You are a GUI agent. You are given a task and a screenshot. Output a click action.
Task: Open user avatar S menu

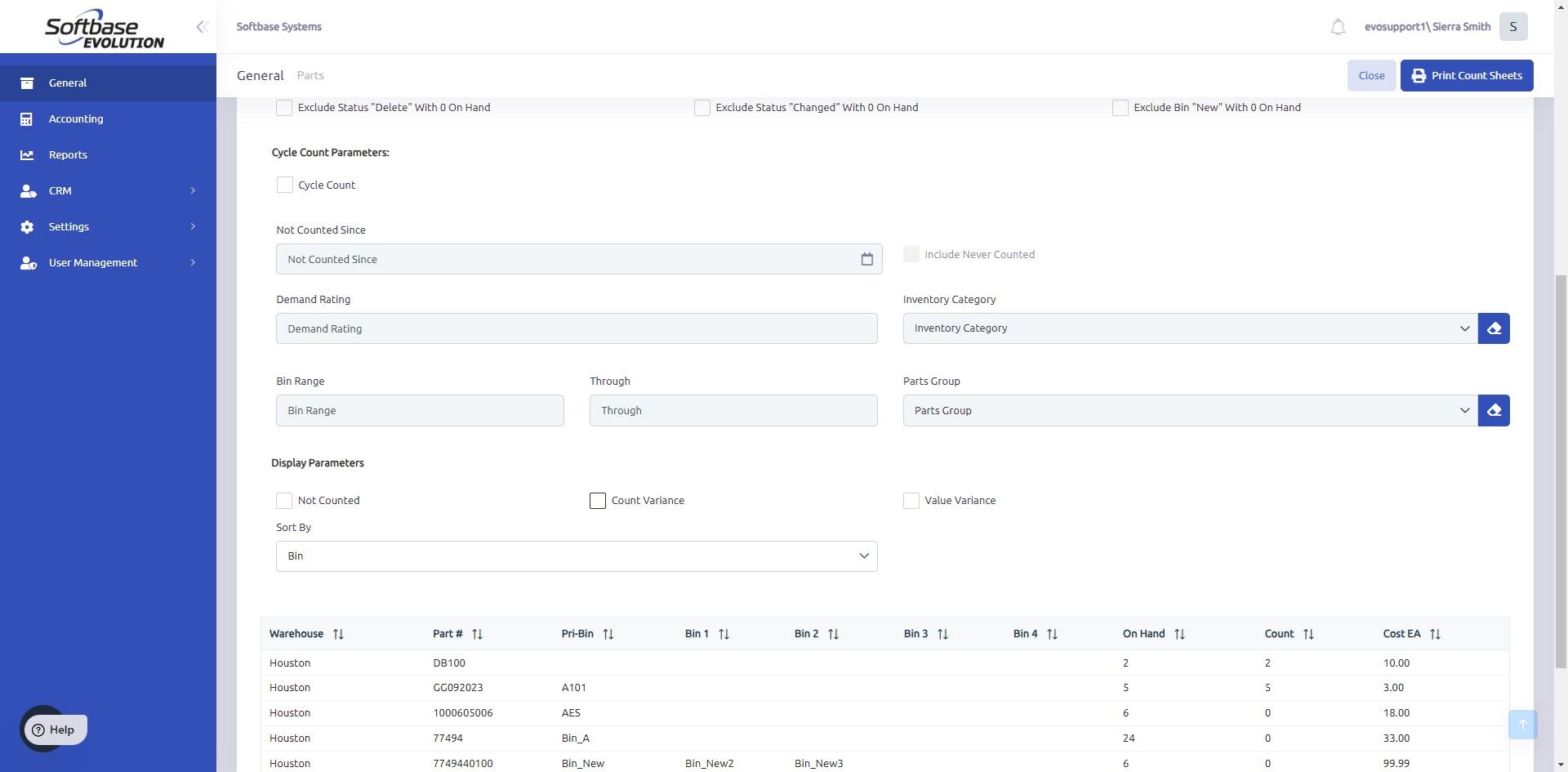click(1513, 27)
